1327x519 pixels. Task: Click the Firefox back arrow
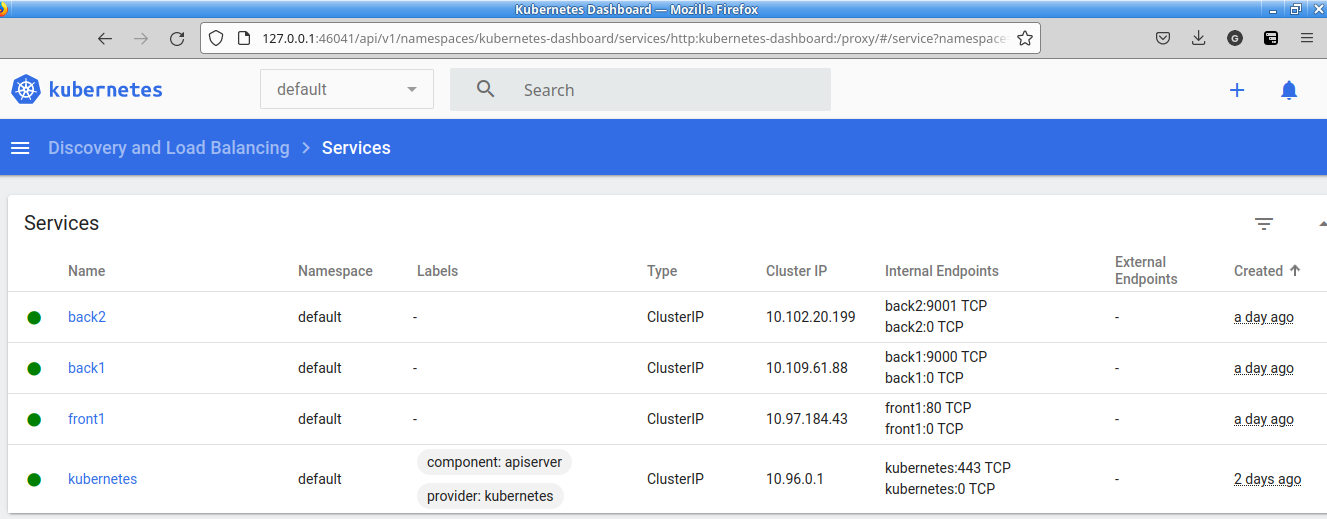(x=105, y=39)
